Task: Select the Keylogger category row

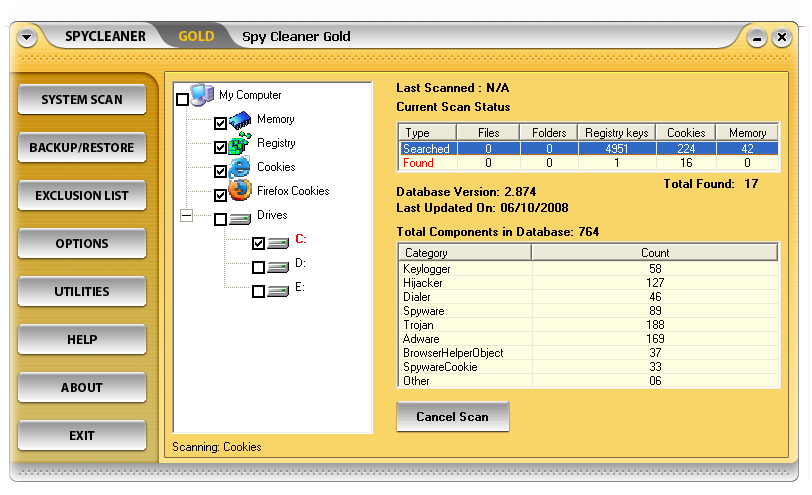Action: [589, 269]
